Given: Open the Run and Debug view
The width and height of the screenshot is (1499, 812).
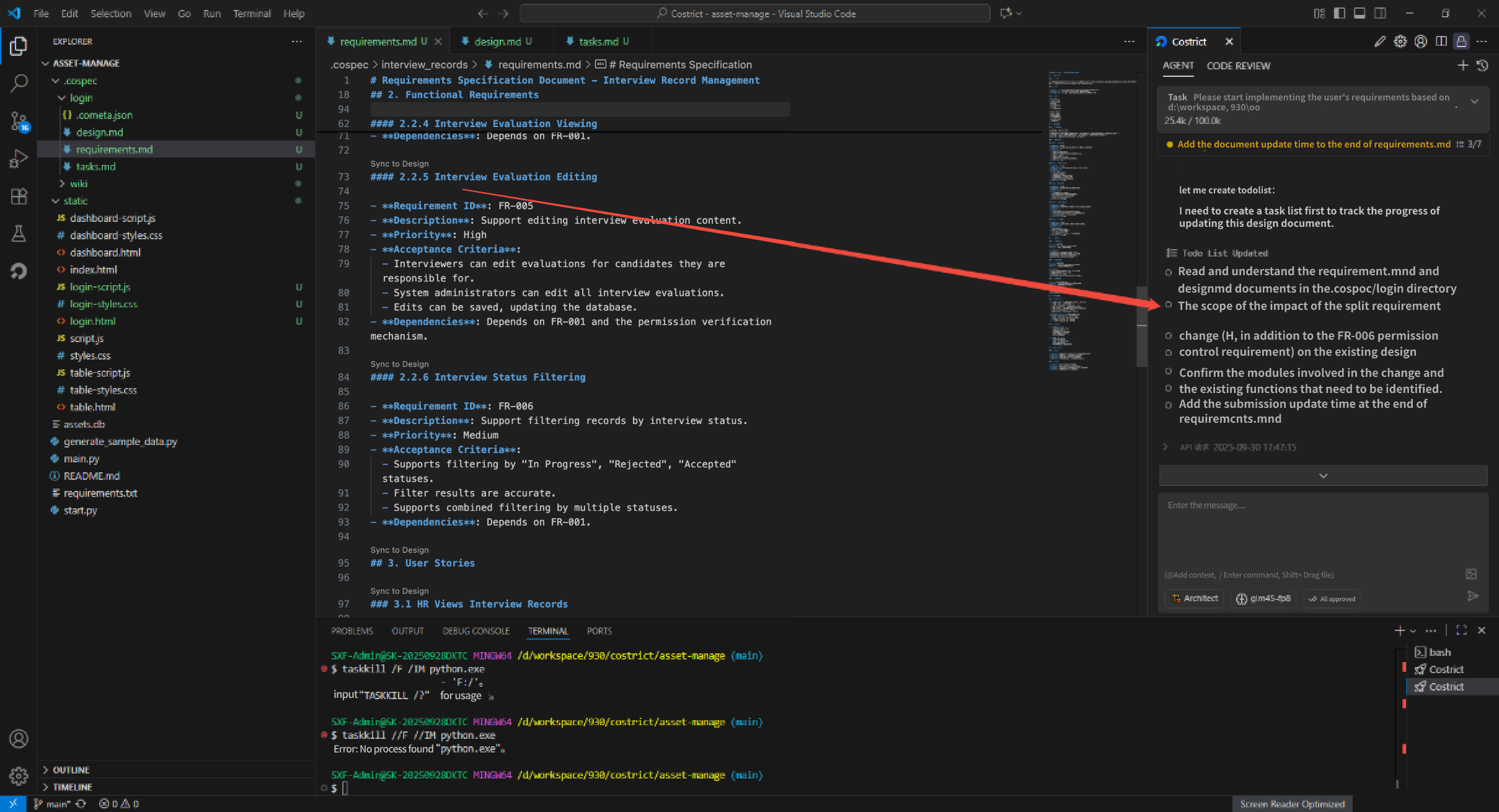Looking at the screenshot, I should (x=19, y=158).
